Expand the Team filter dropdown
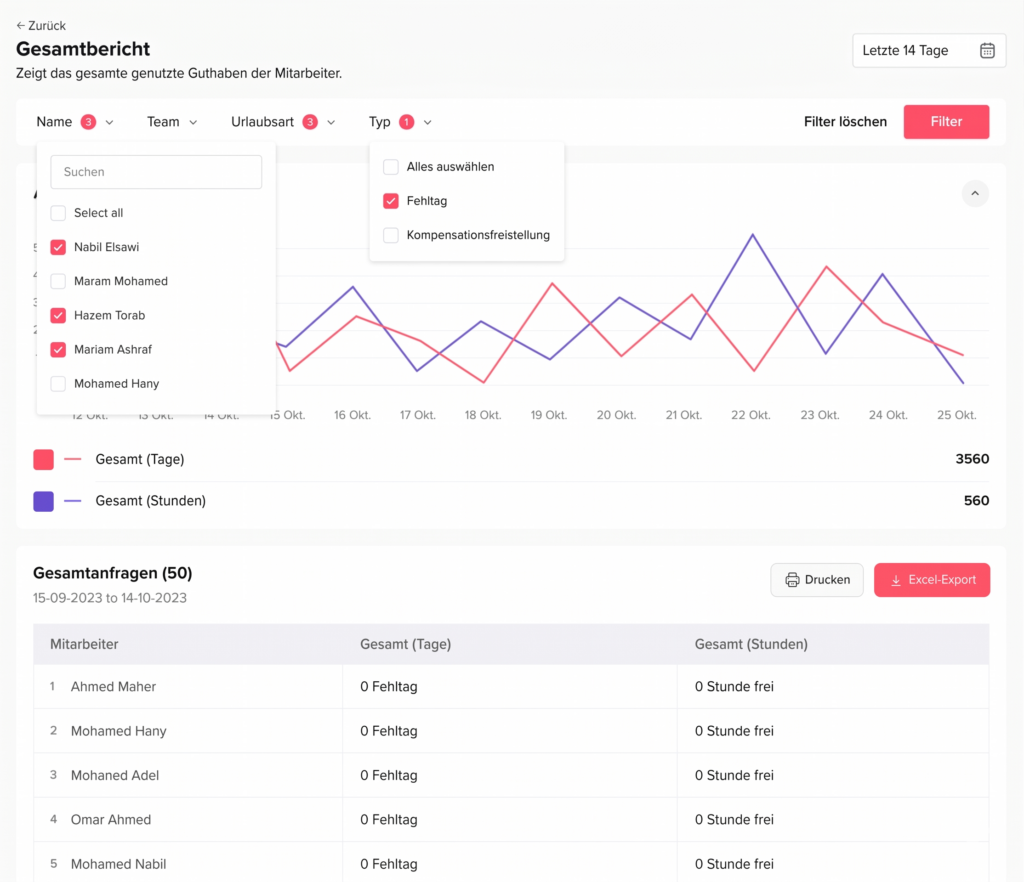This screenshot has height=882, width=1024. pyautogui.click(x=172, y=122)
